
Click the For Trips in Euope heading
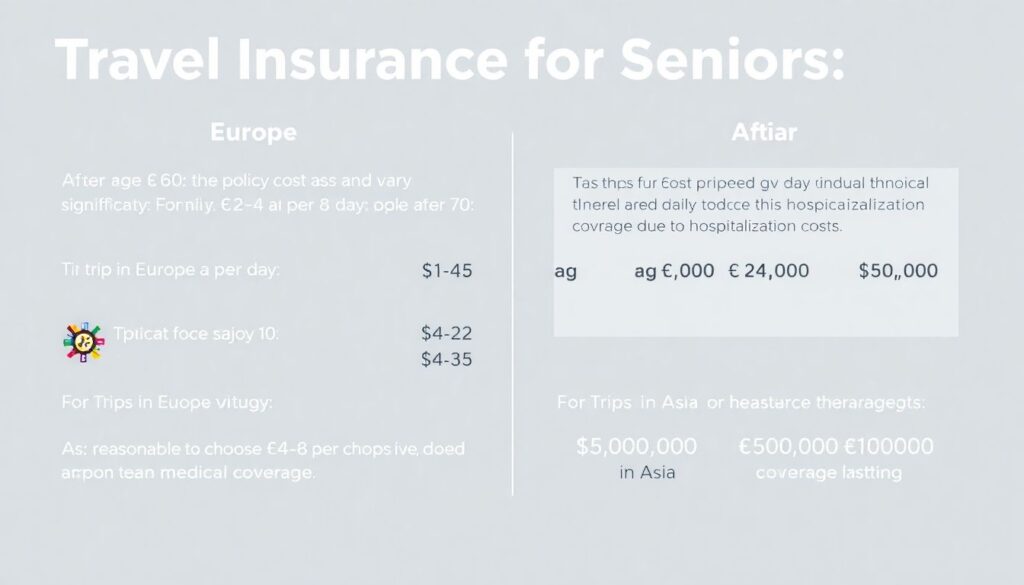pos(166,403)
